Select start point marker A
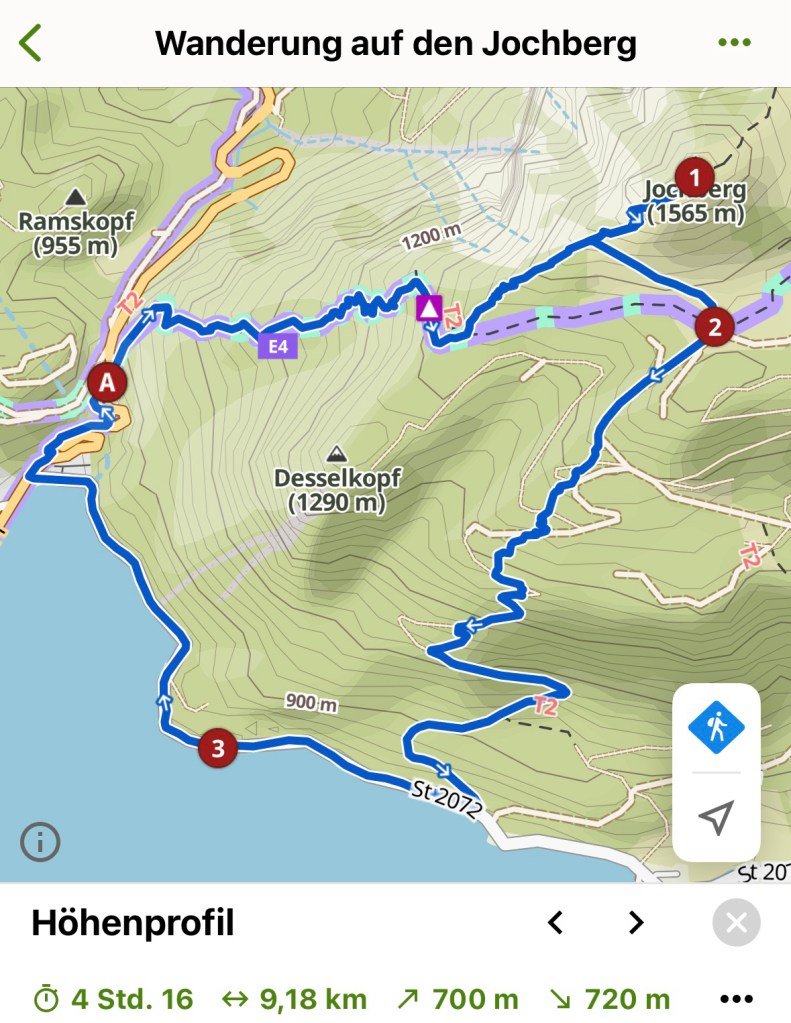The image size is (791, 1023). 107,382
